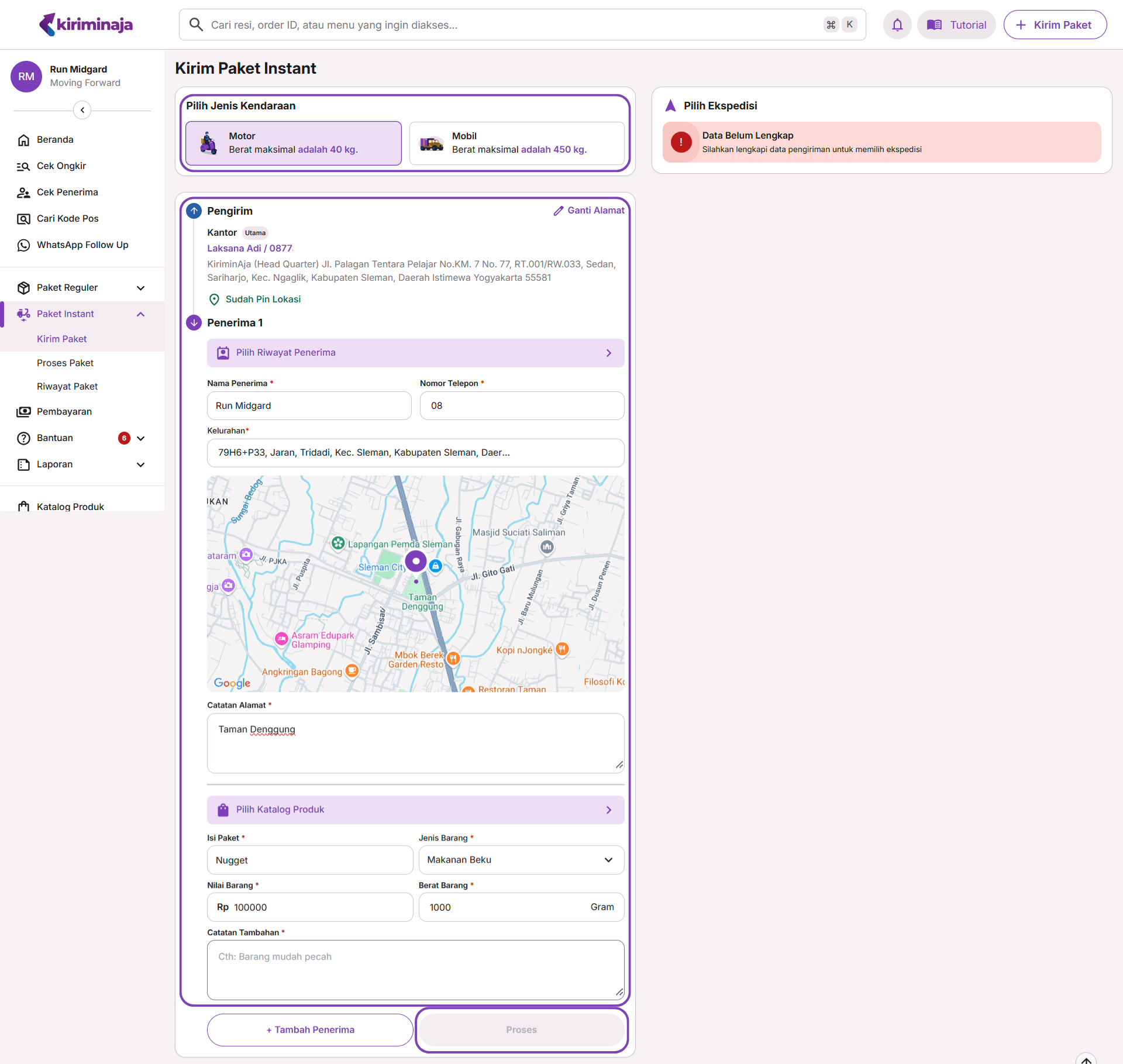Open WhatsApp Follow Up menu
This screenshot has height=1064, width=1123.
pos(82,245)
